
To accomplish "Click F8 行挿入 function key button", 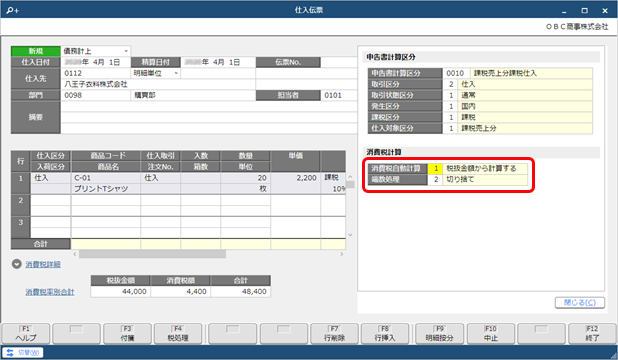I will (x=385, y=334).
